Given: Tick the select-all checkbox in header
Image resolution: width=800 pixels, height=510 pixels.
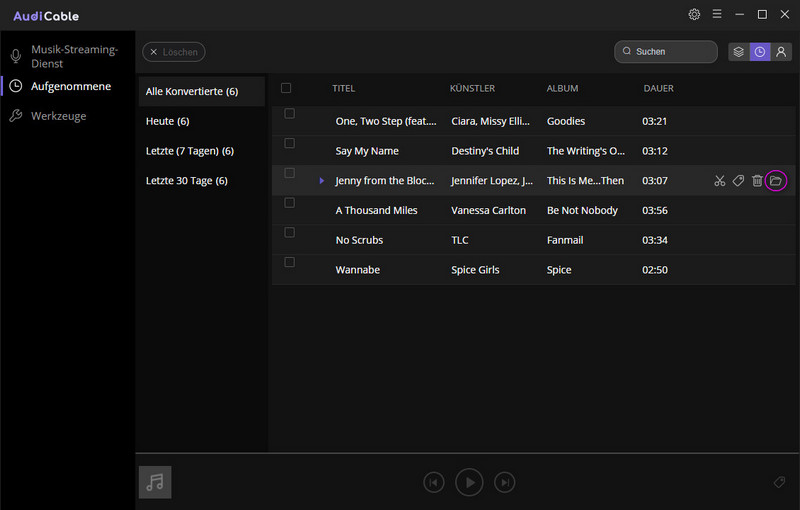Looking at the screenshot, I should 286,88.
